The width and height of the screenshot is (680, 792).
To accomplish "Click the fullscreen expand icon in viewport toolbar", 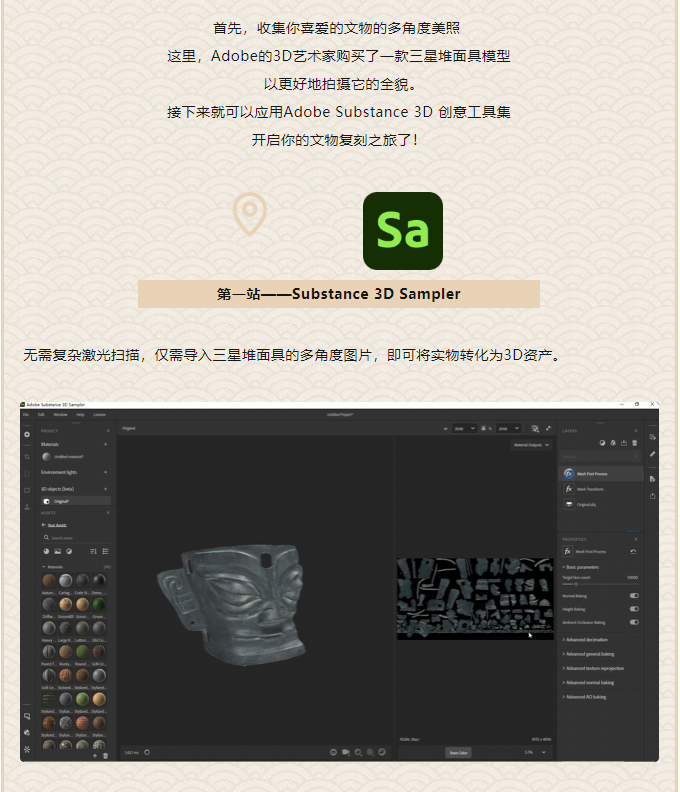I will [x=549, y=428].
